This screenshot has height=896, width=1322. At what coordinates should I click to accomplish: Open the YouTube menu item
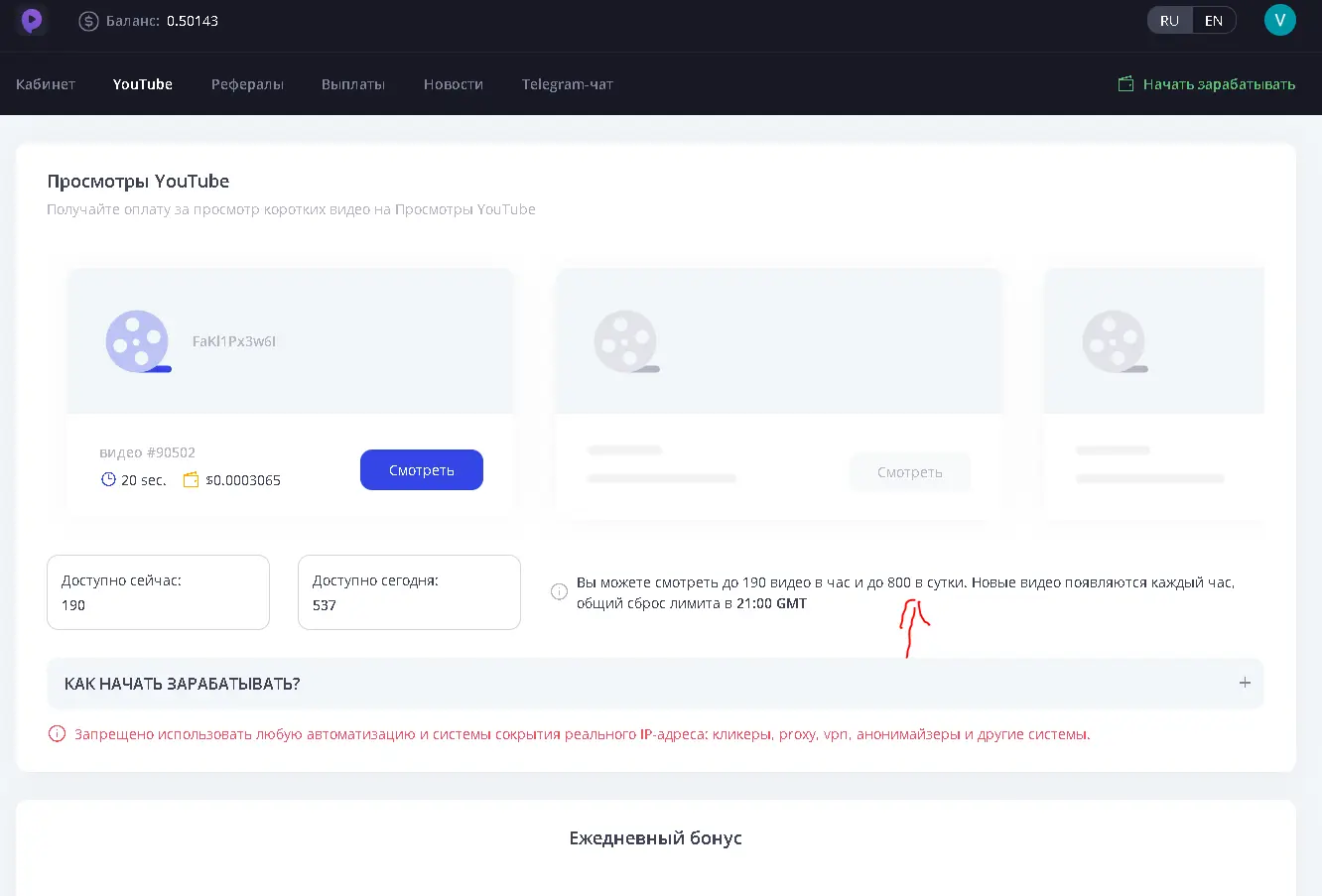(143, 84)
